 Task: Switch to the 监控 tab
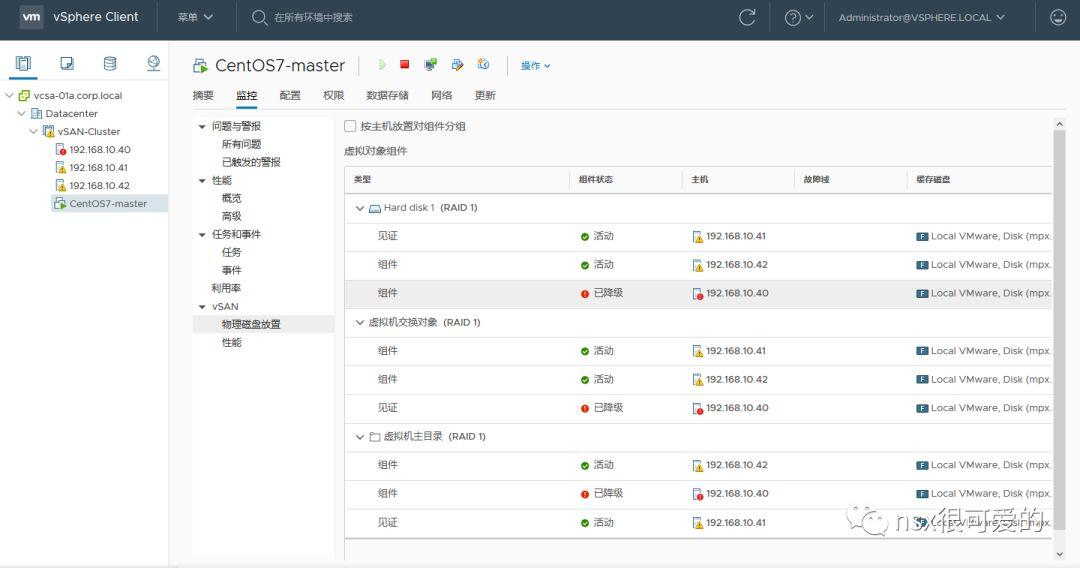pyautogui.click(x=247, y=96)
